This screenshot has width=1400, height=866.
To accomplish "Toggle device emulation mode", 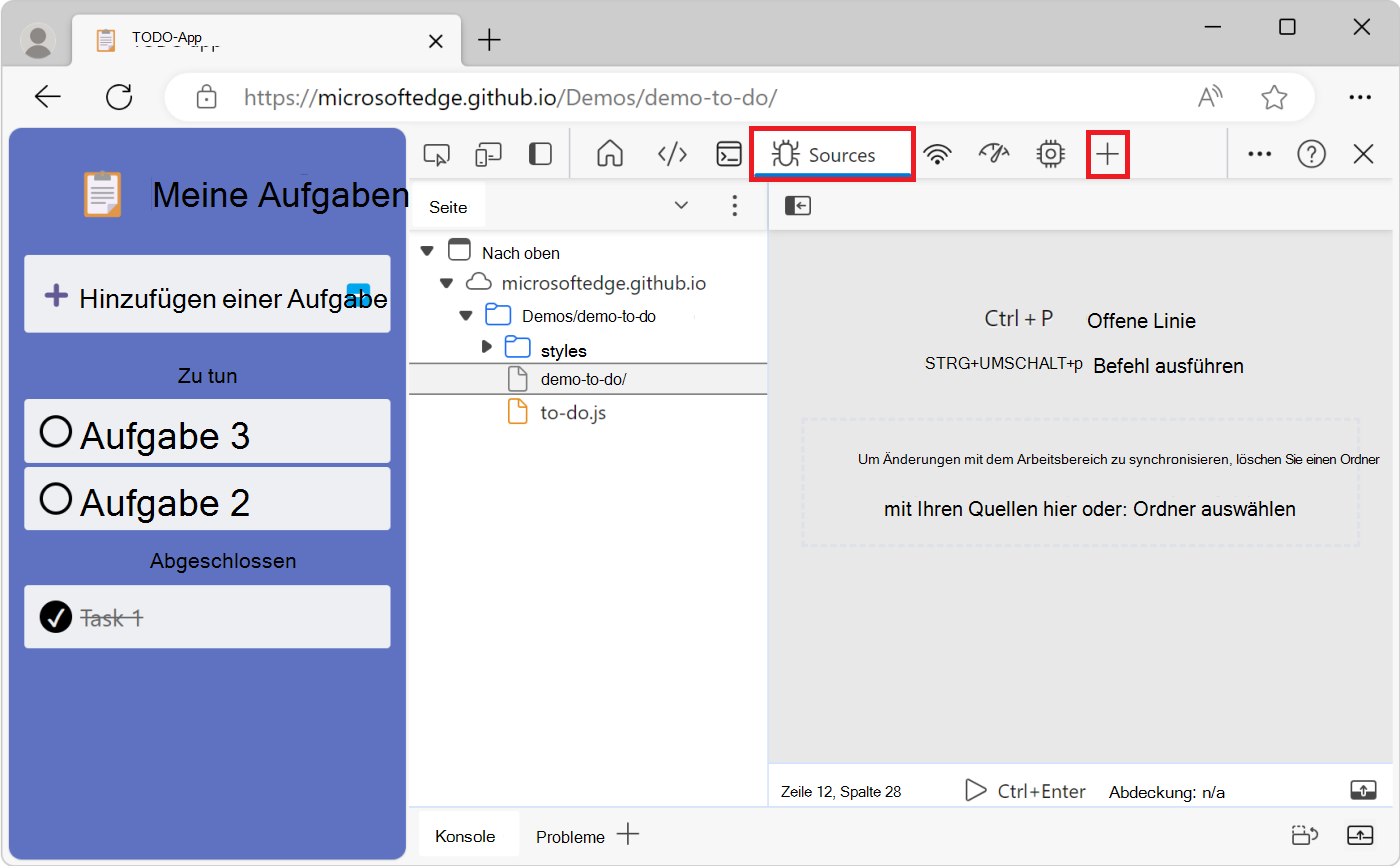I will coord(488,154).
